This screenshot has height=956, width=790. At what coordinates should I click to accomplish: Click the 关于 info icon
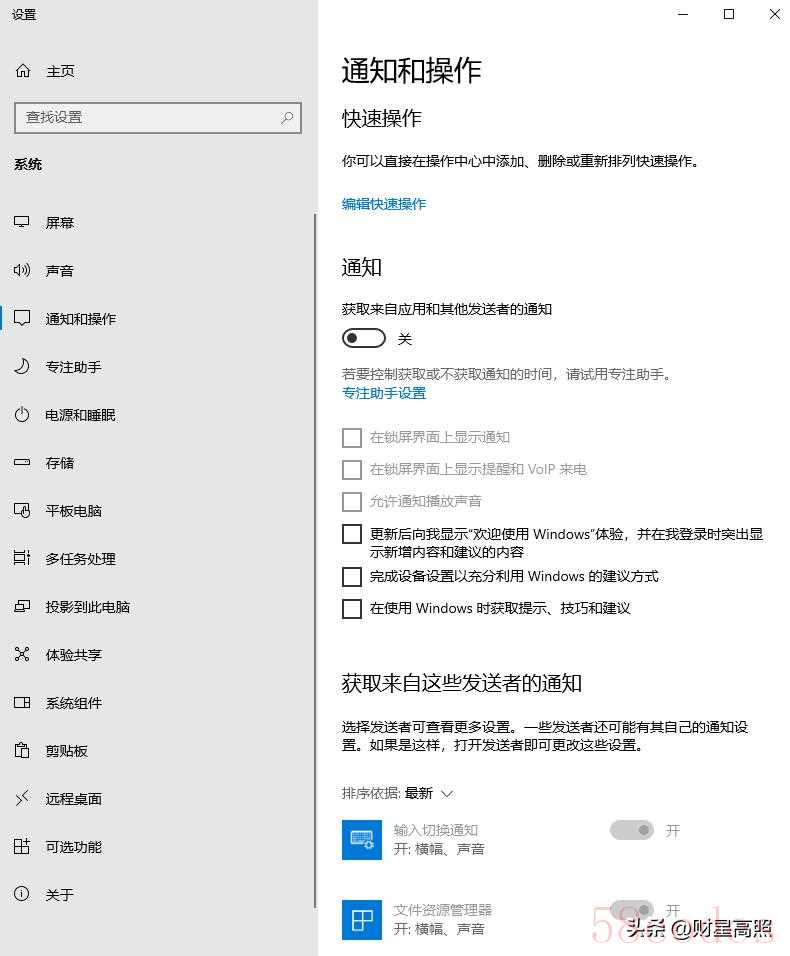click(22, 894)
